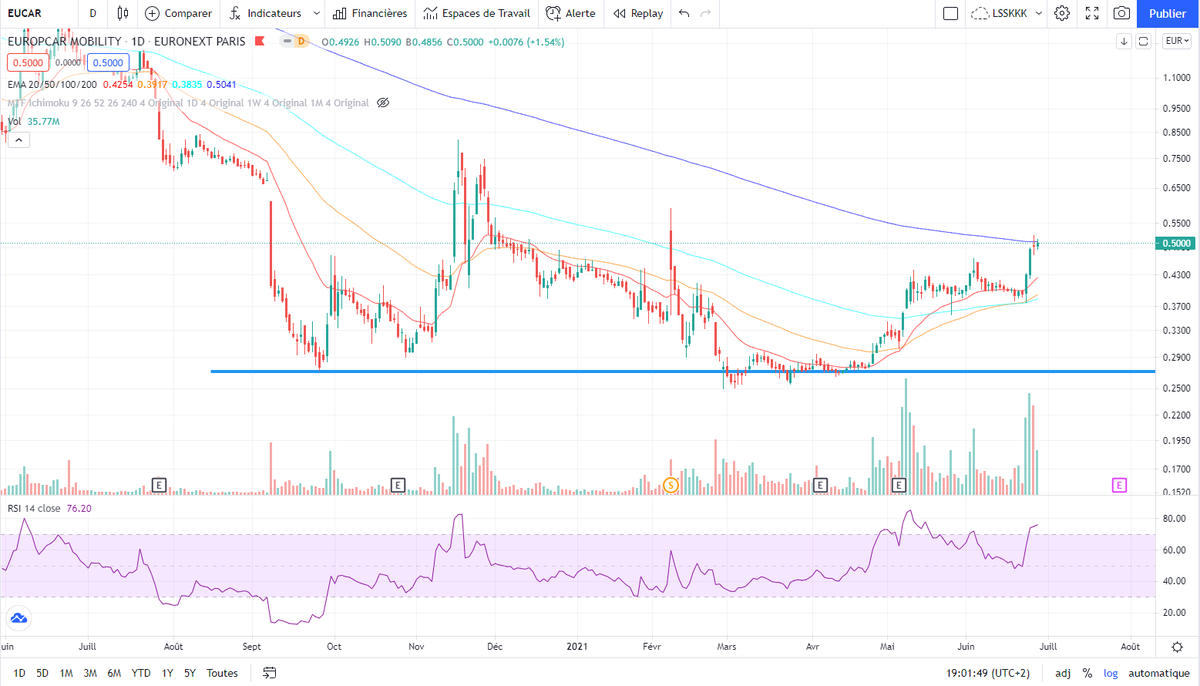1200x686 pixels.
Task: Click the red flag next to EURONEXT PARIS
Action: [x=260, y=41]
